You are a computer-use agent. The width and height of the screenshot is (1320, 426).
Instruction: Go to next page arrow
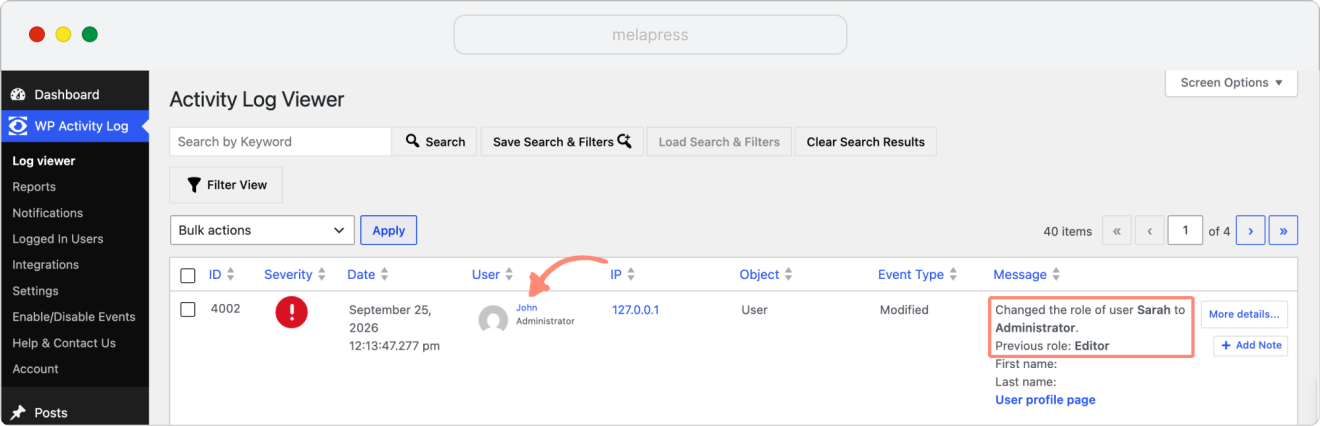click(1251, 231)
